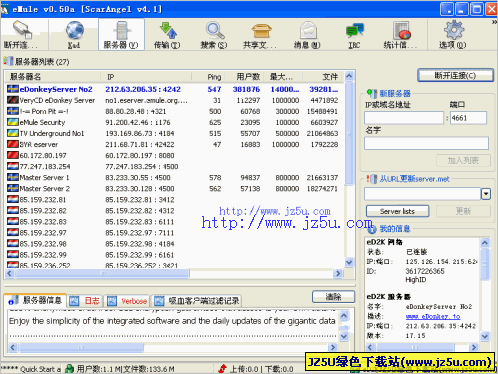Screen dimensions: 498x374
Task: Focus the port field showing 4661
Action: tap(468, 118)
